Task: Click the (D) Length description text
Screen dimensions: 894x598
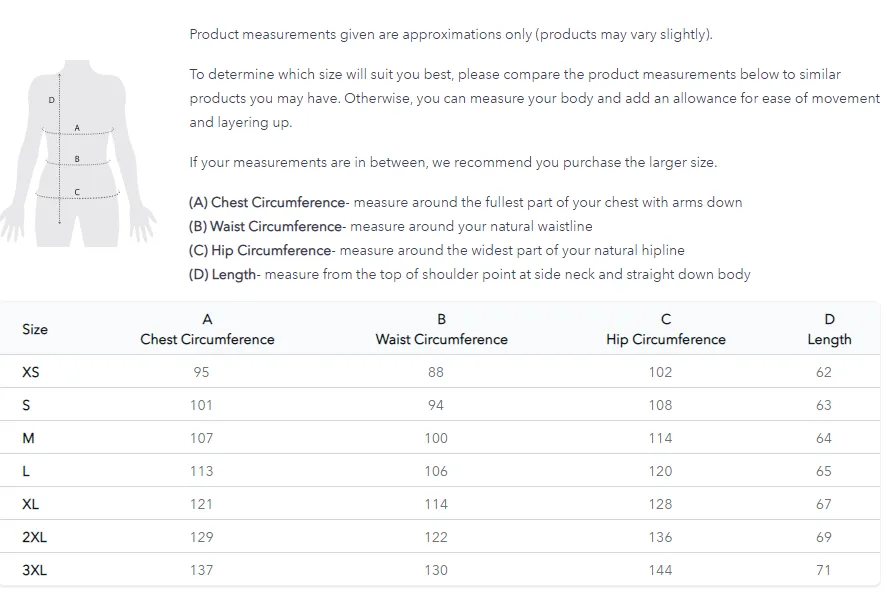Action: (x=469, y=275)
